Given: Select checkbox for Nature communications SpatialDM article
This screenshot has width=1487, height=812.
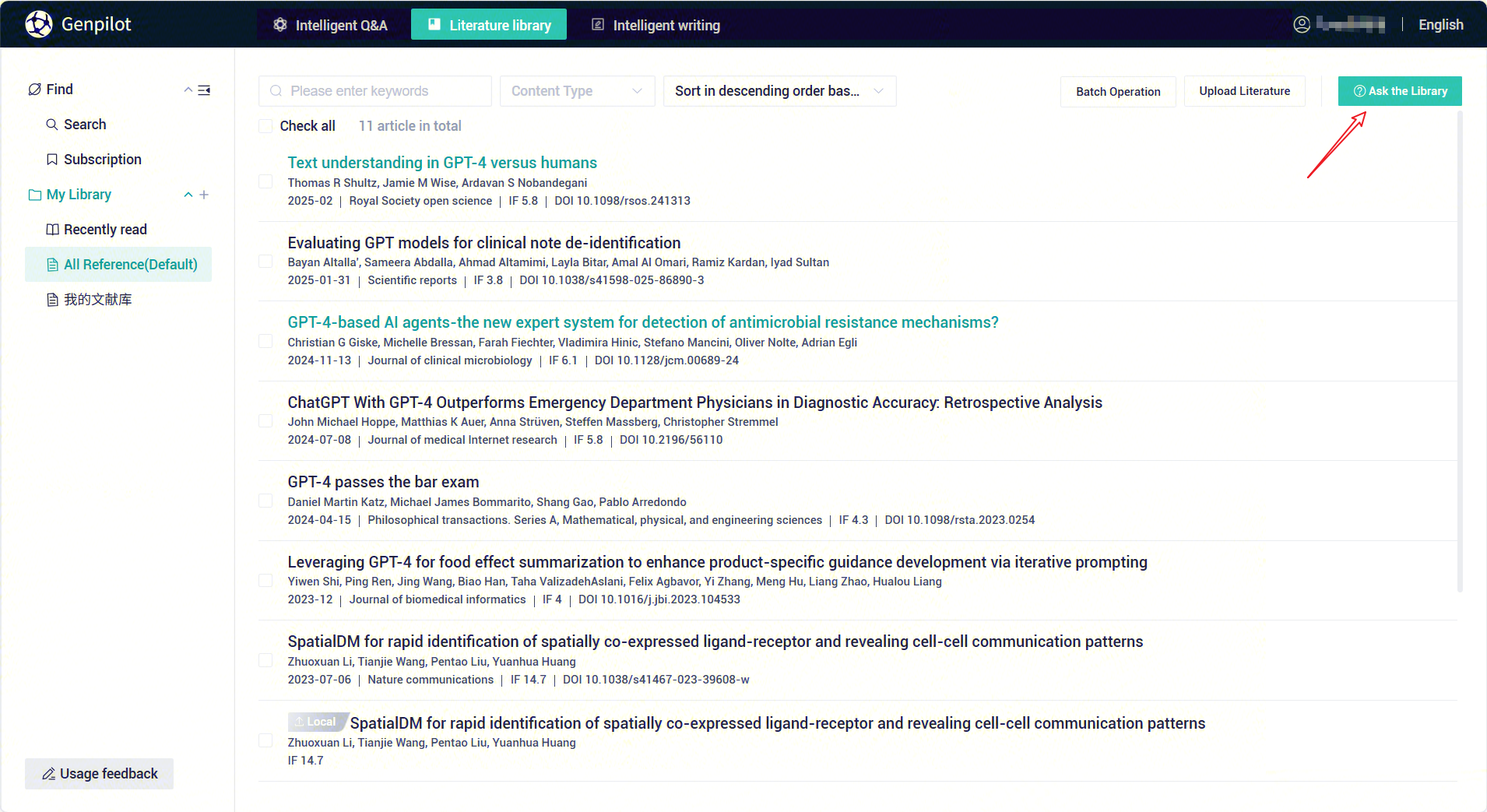Looking at the screenshot, I should pyautogui.click(x=265, y=660).
